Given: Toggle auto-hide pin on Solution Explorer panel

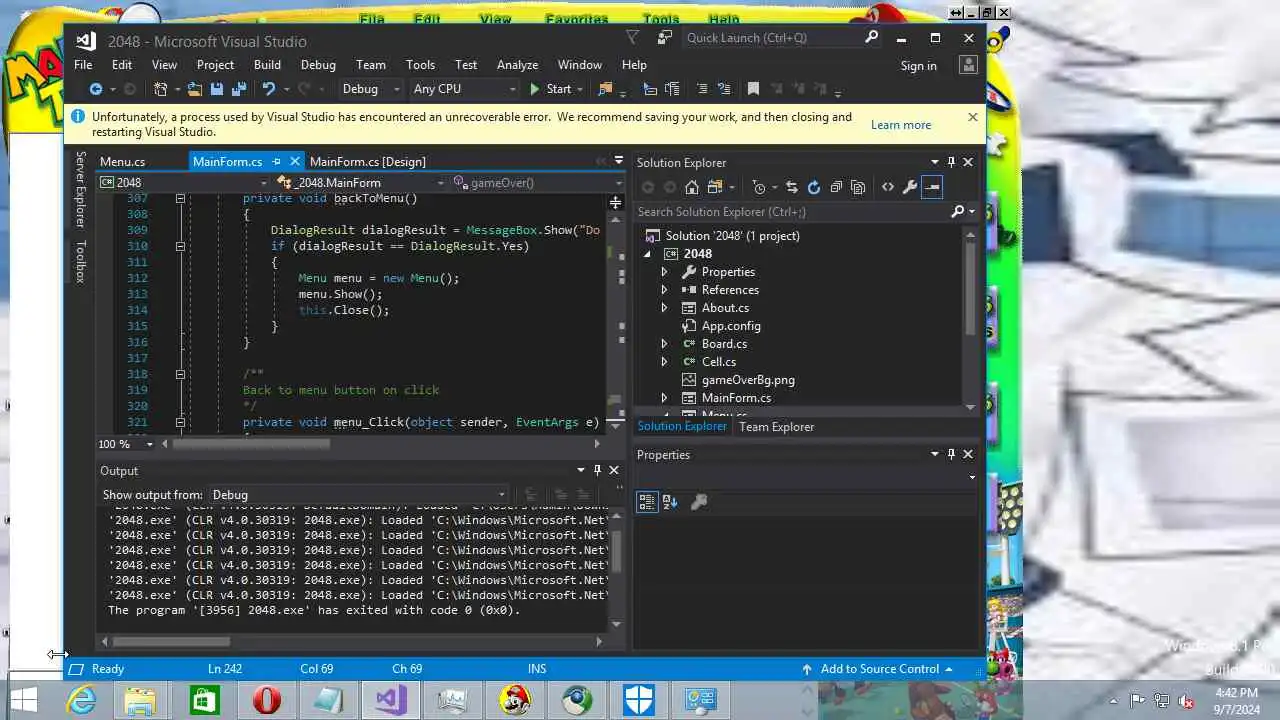Looking at the screenshot, I should tap(951, 162).
